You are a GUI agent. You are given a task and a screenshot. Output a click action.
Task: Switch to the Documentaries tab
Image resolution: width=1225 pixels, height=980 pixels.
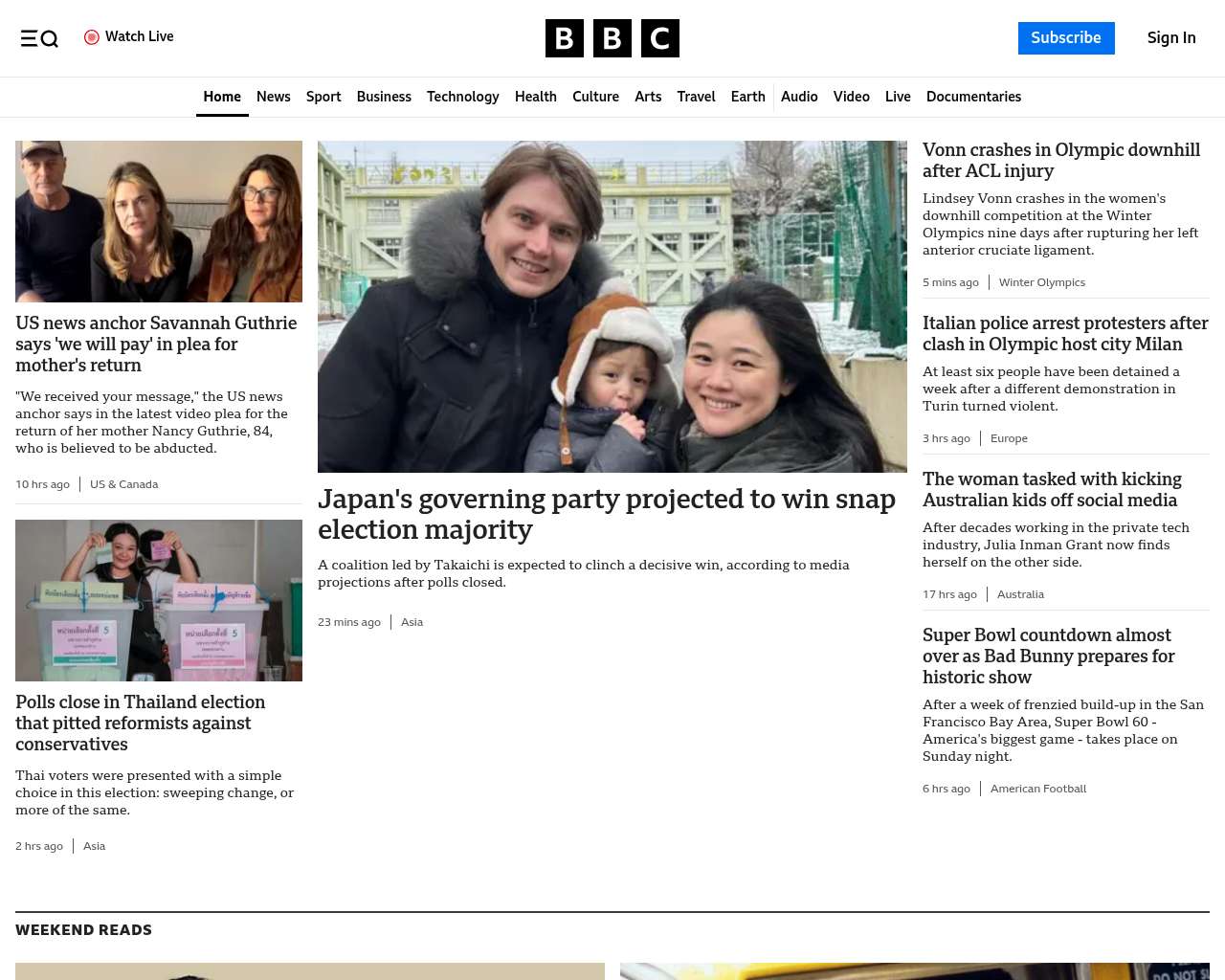pos(973,97)
